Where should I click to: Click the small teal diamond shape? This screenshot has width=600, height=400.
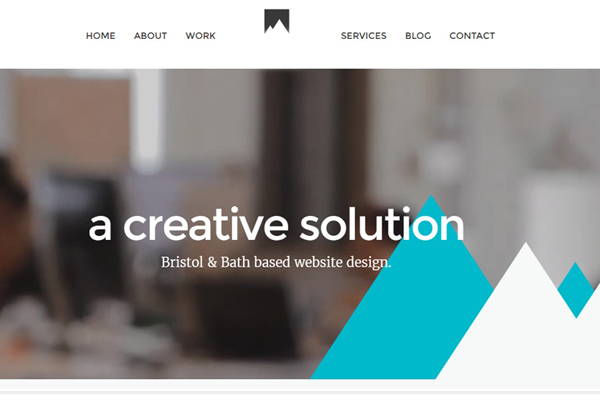coord(576,290)
